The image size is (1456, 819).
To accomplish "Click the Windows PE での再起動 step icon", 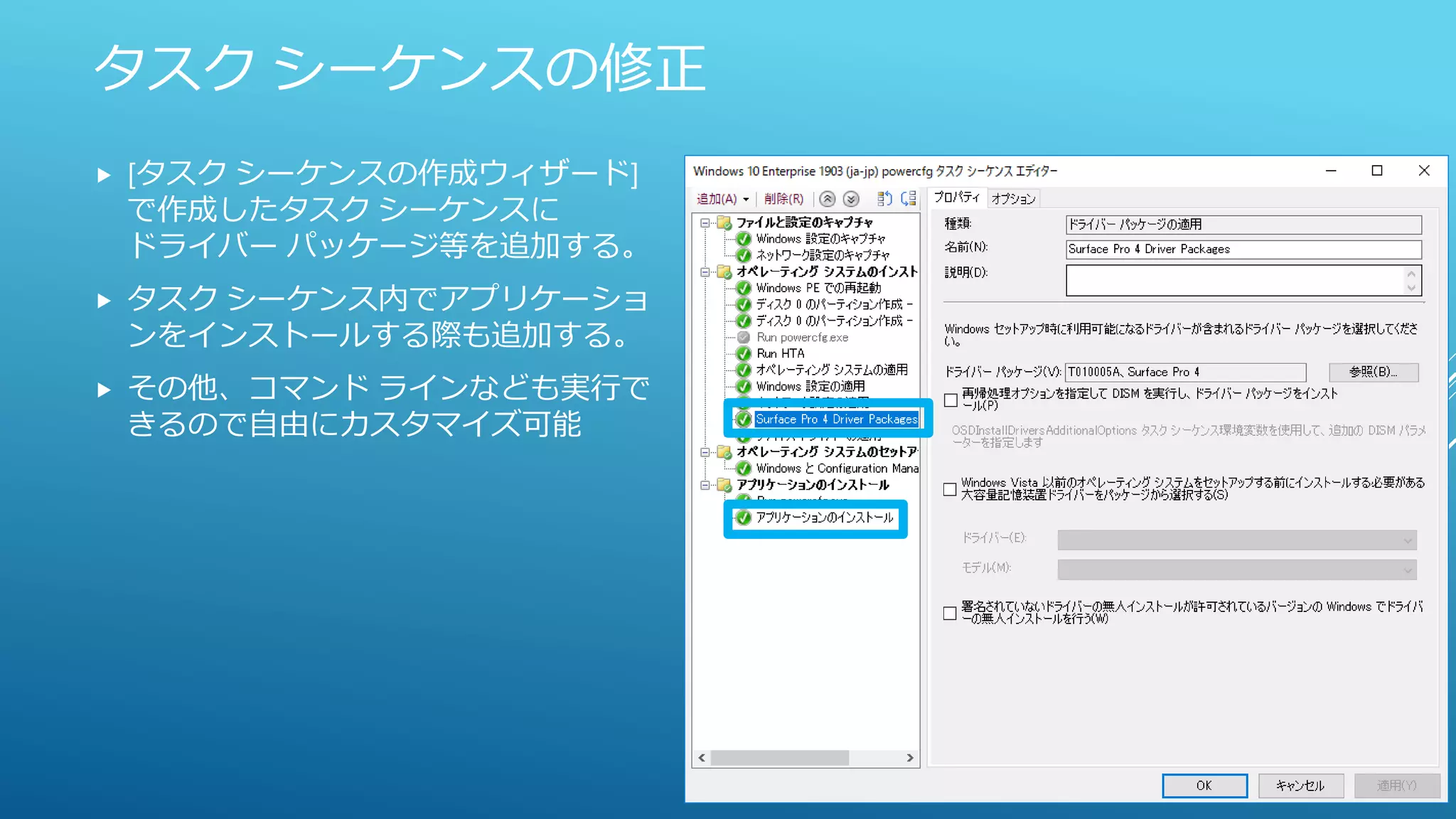I will [x=744, y=288].
